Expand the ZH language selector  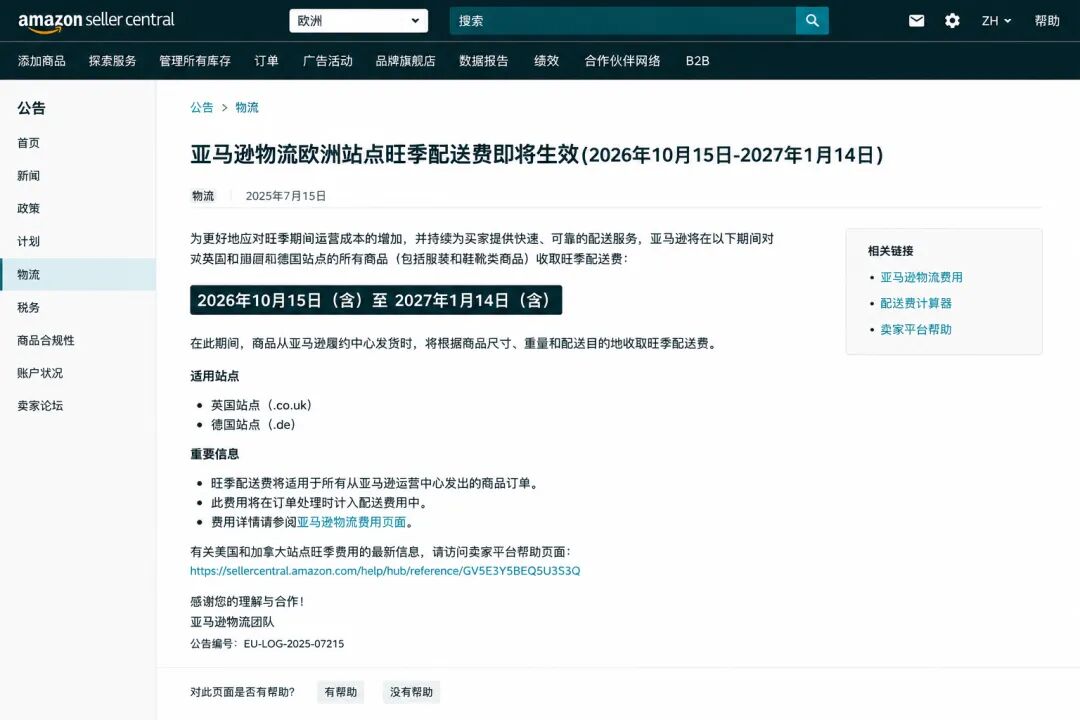pyautogui.click(x=996, y=21)
